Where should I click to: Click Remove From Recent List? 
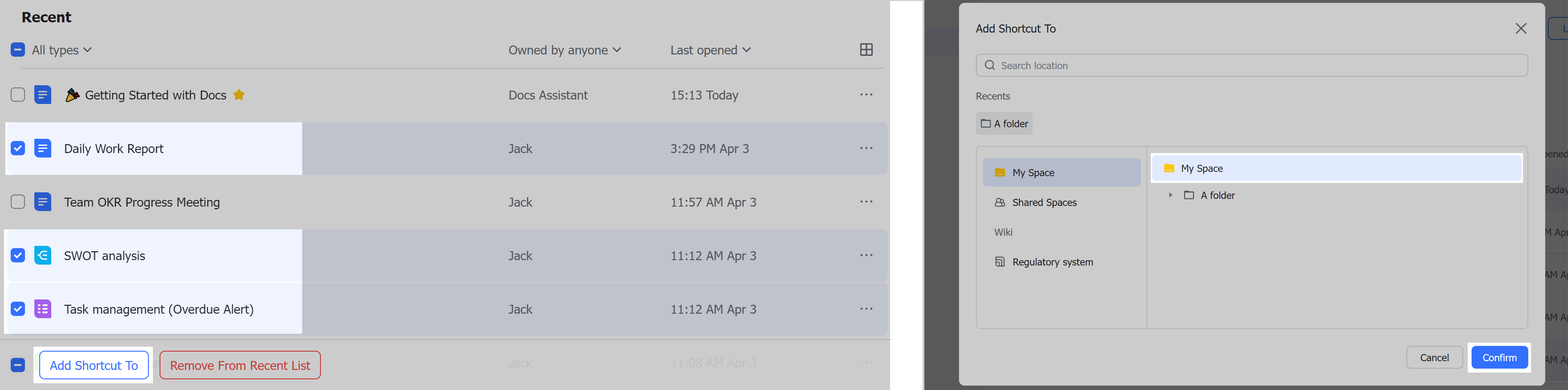pyautogui.click(x=240, y=365)
